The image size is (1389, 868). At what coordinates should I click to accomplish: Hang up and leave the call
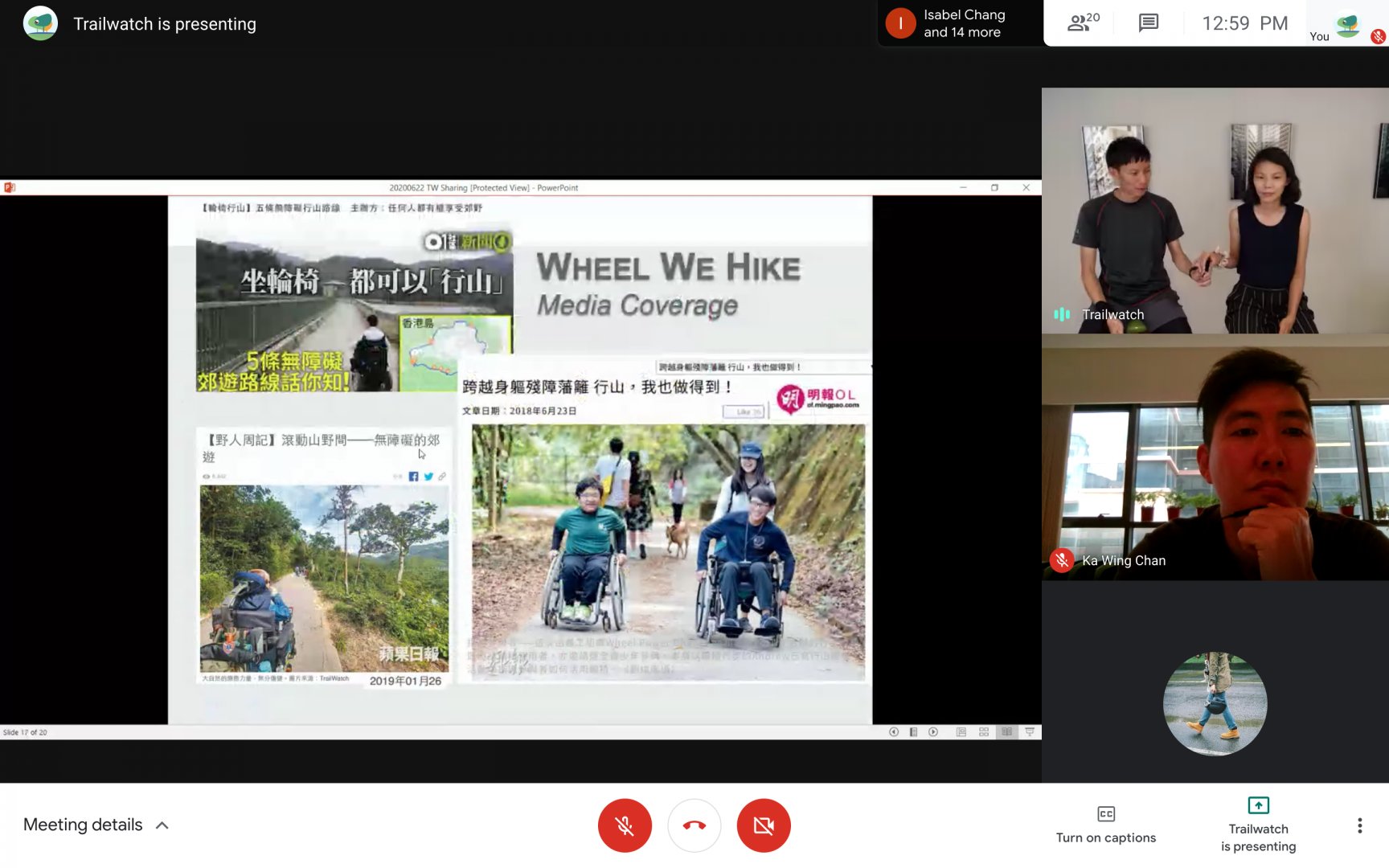[694, 825]
